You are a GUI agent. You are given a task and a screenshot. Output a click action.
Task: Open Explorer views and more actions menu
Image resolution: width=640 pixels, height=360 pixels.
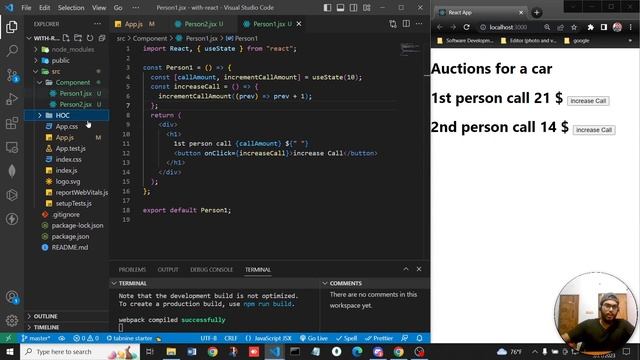click(x=97, y=24)
